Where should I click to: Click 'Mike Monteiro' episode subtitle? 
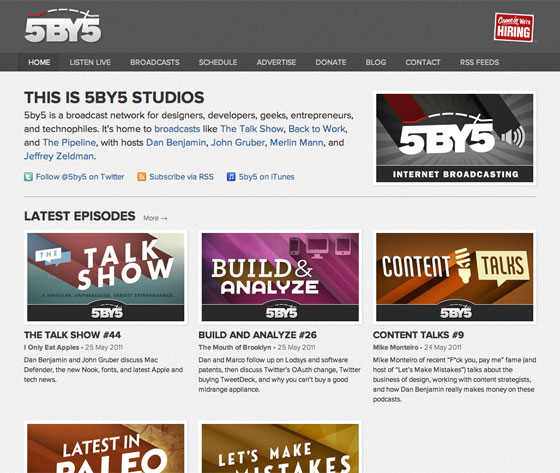click(395, 347)
